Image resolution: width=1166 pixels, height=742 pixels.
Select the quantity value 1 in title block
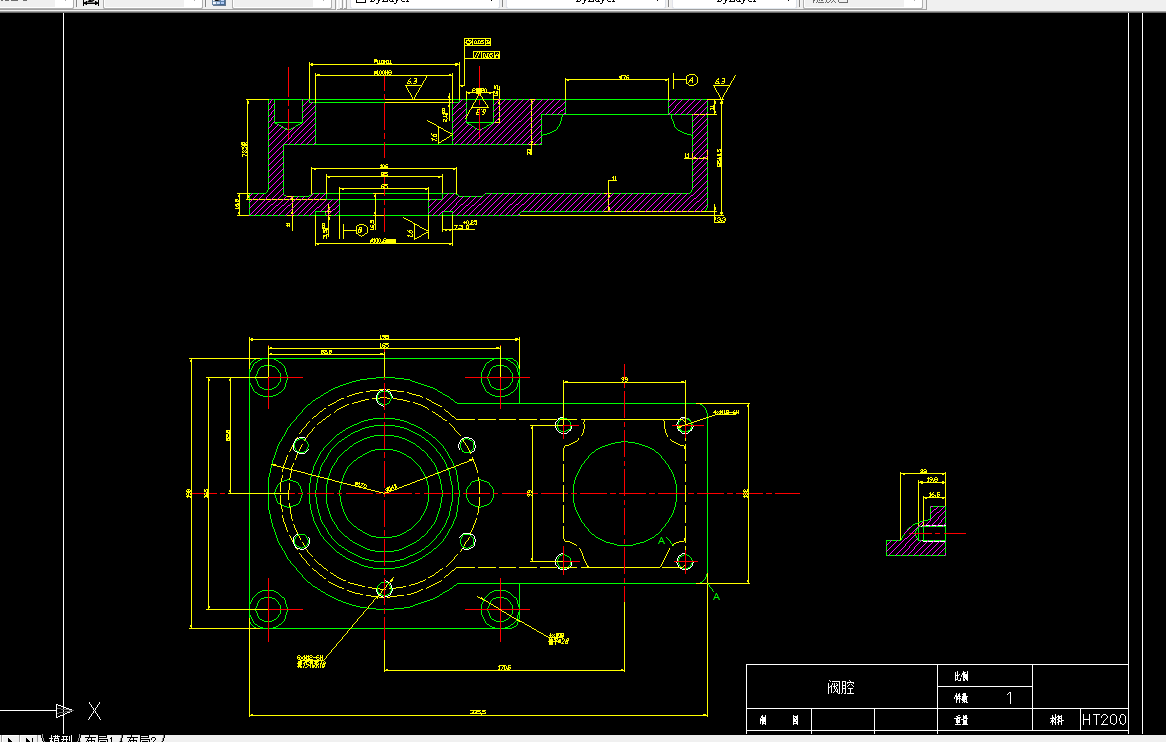point(1009,698)
